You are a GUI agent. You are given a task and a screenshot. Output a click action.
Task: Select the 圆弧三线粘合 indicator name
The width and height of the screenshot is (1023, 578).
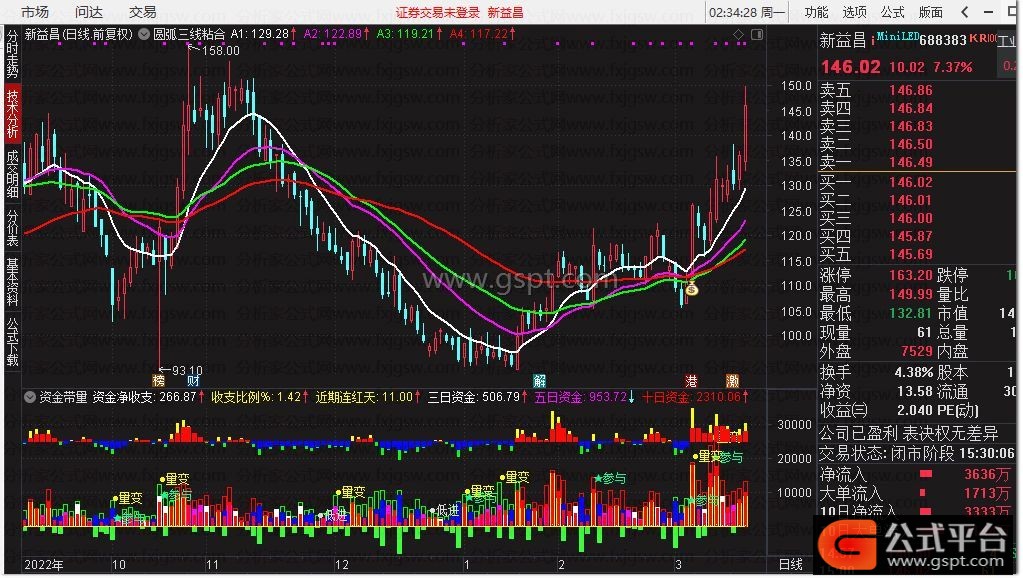[189, 34]
